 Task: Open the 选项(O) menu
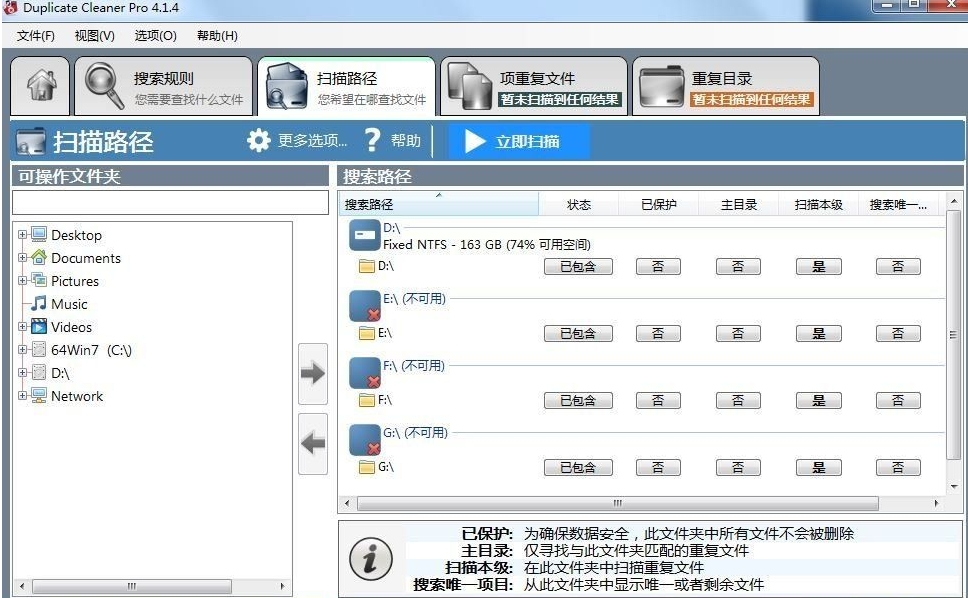(156, 36)
